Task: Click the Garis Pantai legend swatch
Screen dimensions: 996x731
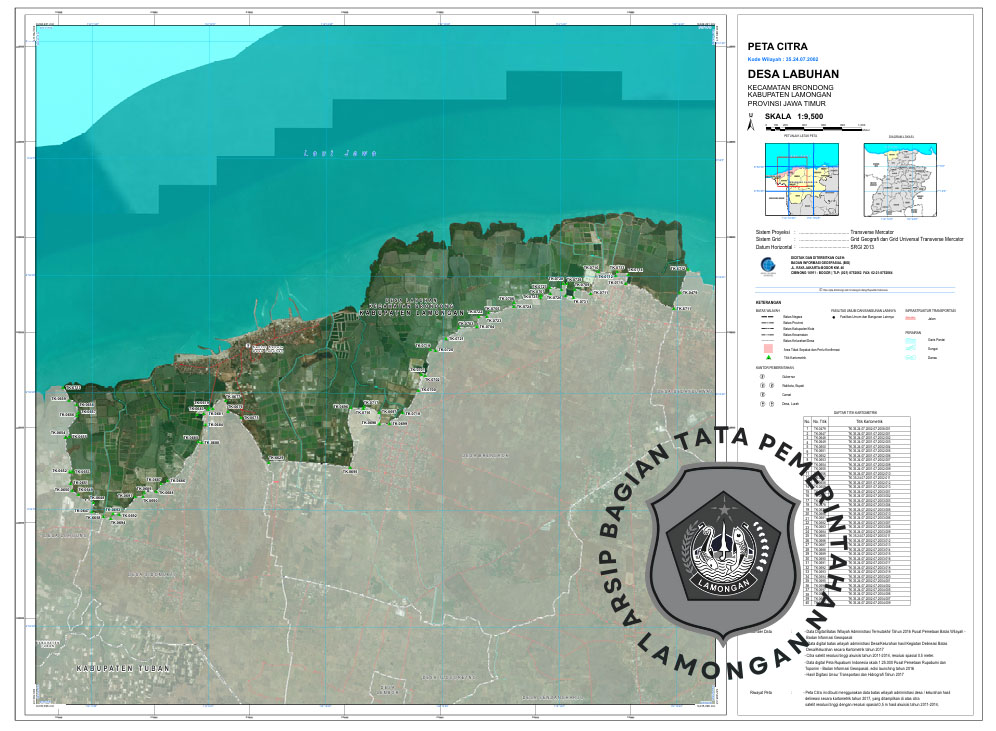Action: (x=911, y=341)
